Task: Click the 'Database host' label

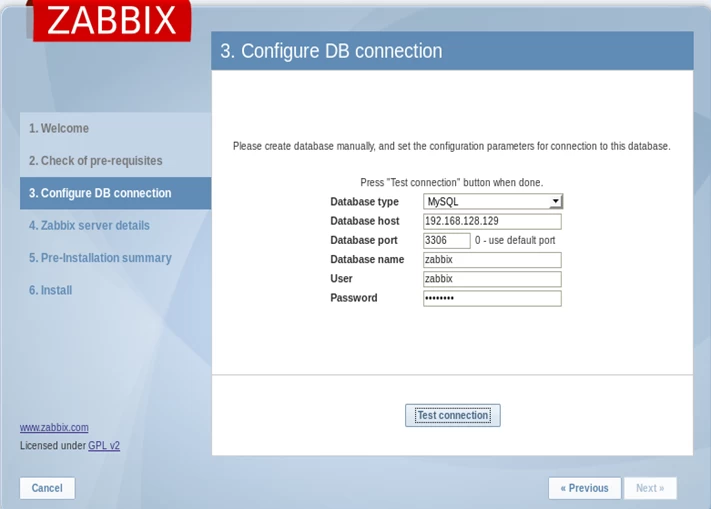Action: coord(365,221)
